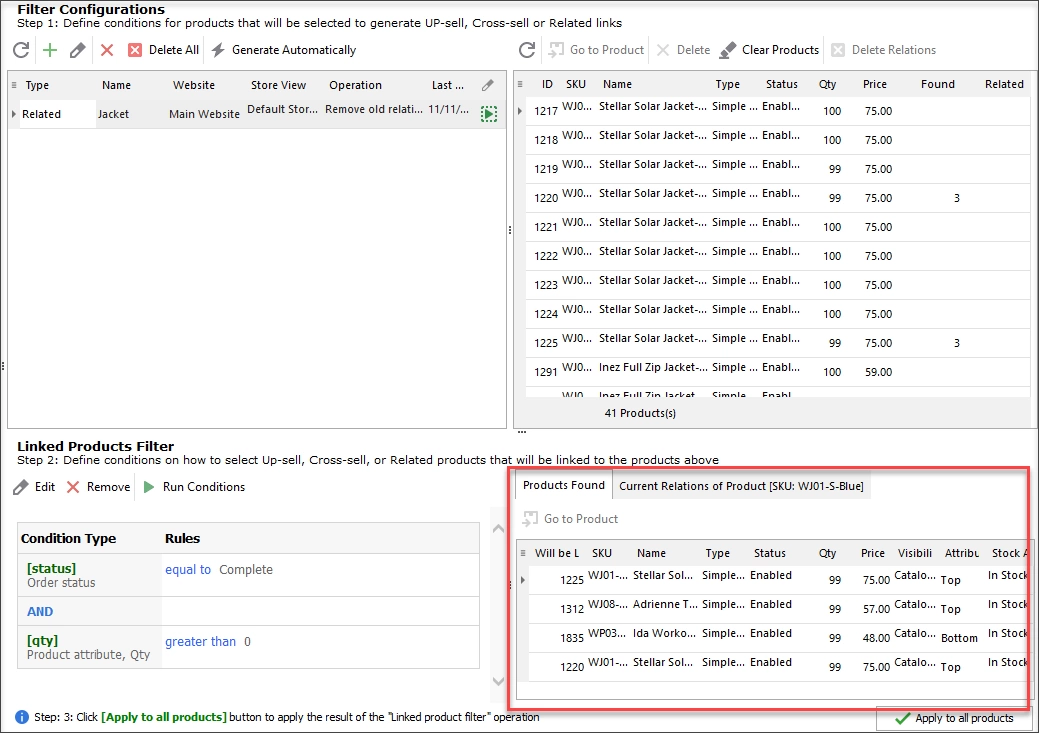Image resolution: width=1039 pixels, height=733 pixels.
Task: Clear Products from the grid
Action: pyautogui.click(x=769, y=50)
